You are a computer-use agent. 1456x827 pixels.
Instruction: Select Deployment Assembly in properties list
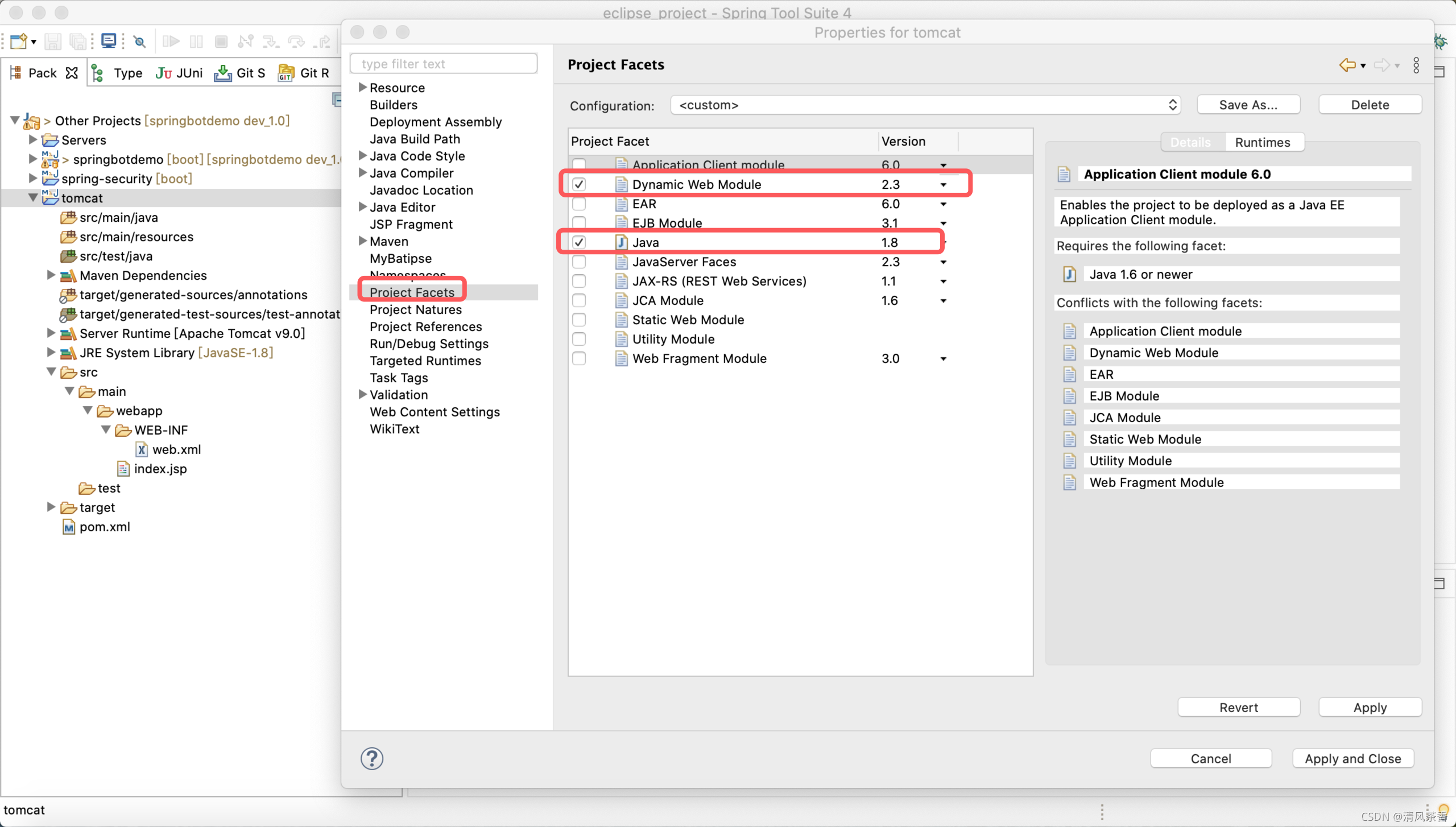pos(436,122)
